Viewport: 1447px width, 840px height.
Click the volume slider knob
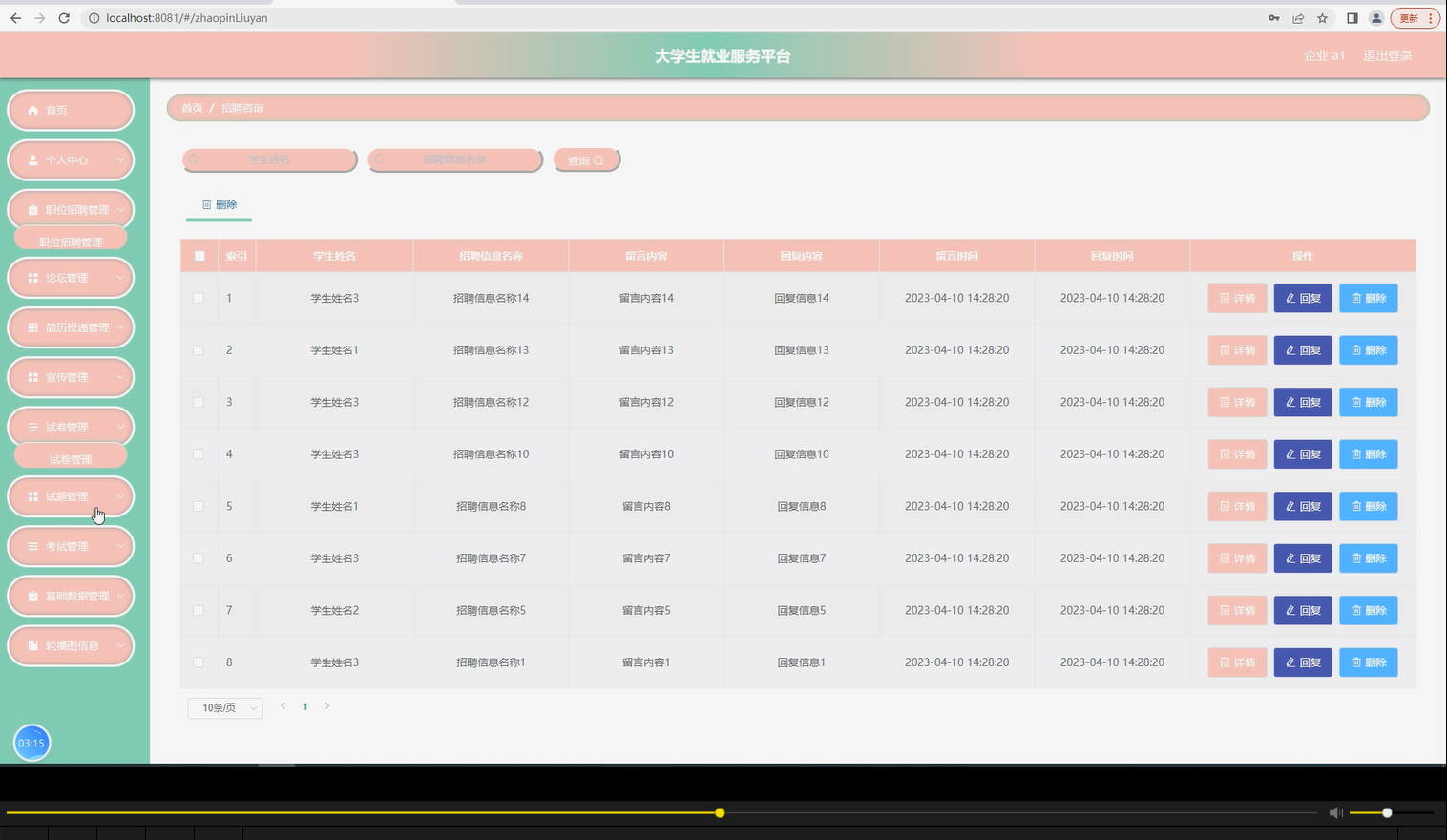click(1387, 812)
